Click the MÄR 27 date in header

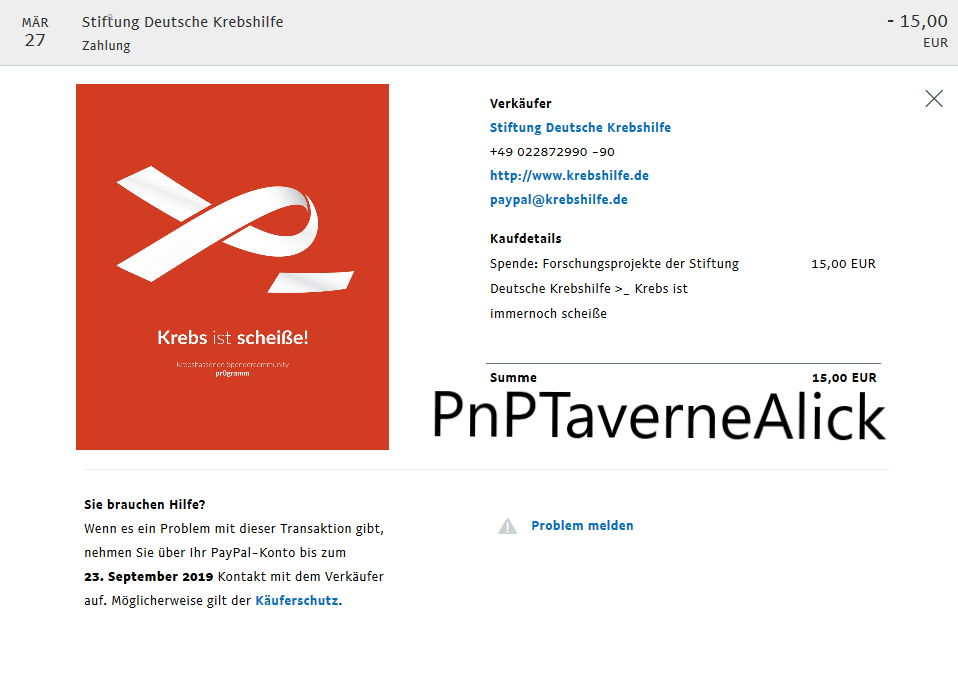tap(35, 32)
